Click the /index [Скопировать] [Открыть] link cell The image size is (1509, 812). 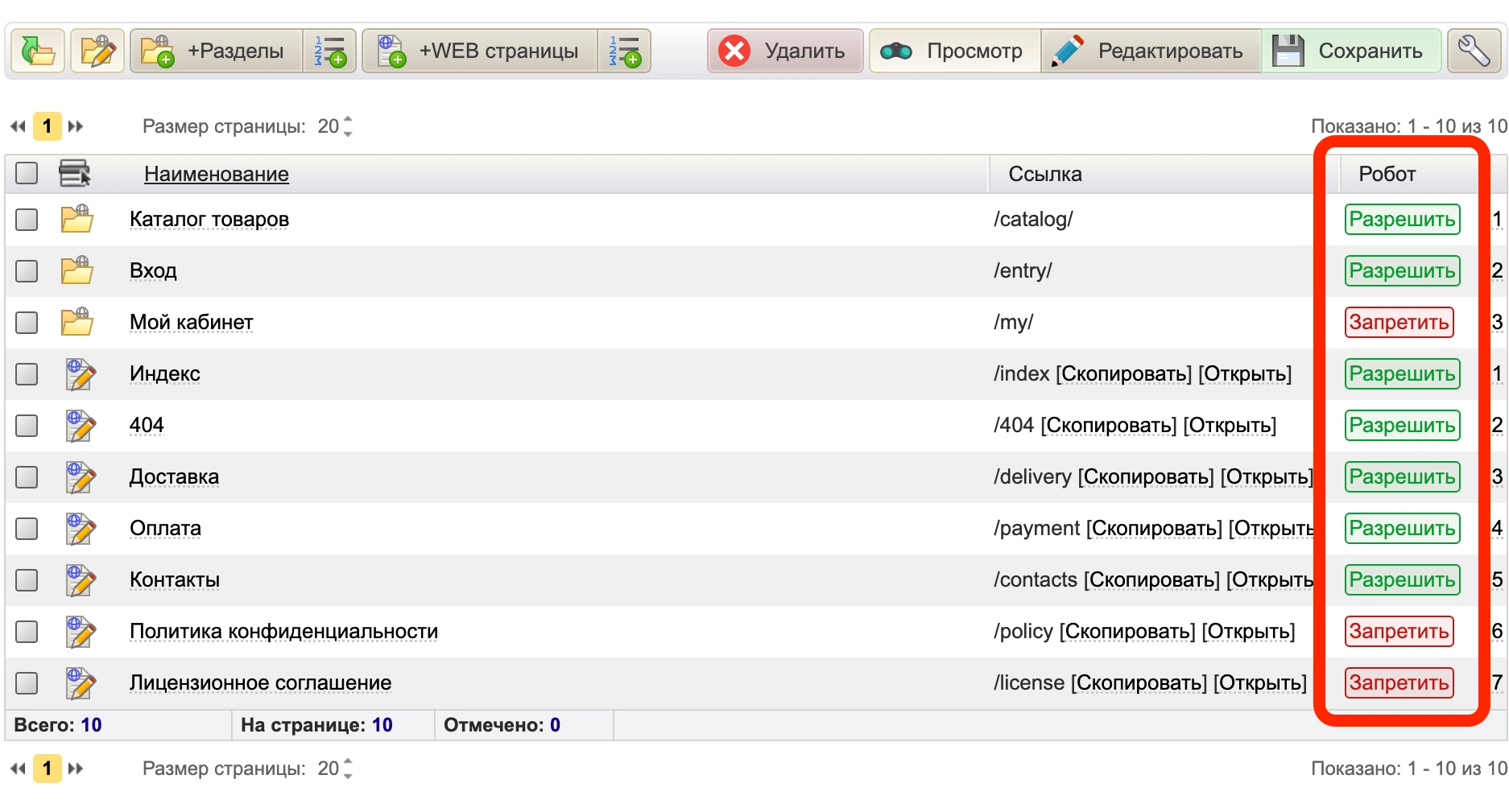pyautogui.click(x=1142, y=374)
